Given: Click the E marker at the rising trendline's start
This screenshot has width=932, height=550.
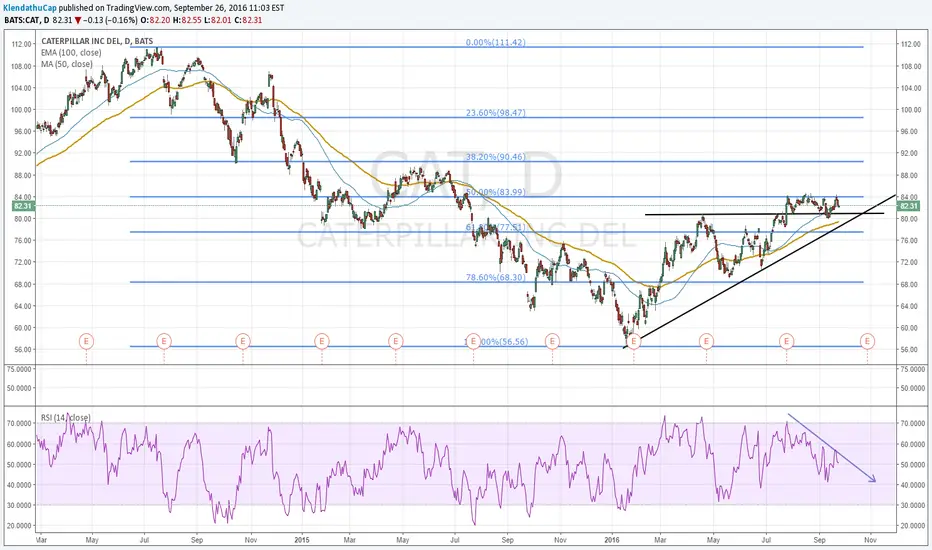Looking at the screenshot, I should [x=634, y=341].
